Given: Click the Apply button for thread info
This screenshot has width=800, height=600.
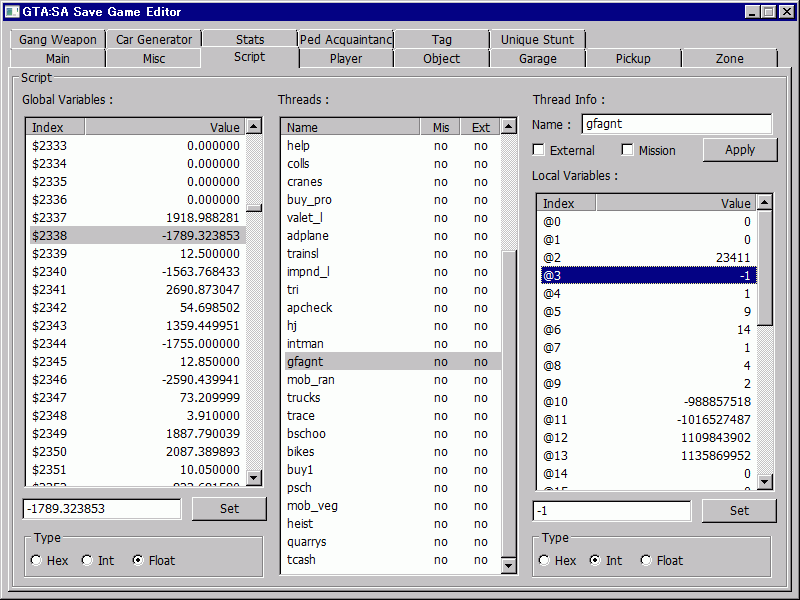Looking at the screenshot, I should point(740,150).
